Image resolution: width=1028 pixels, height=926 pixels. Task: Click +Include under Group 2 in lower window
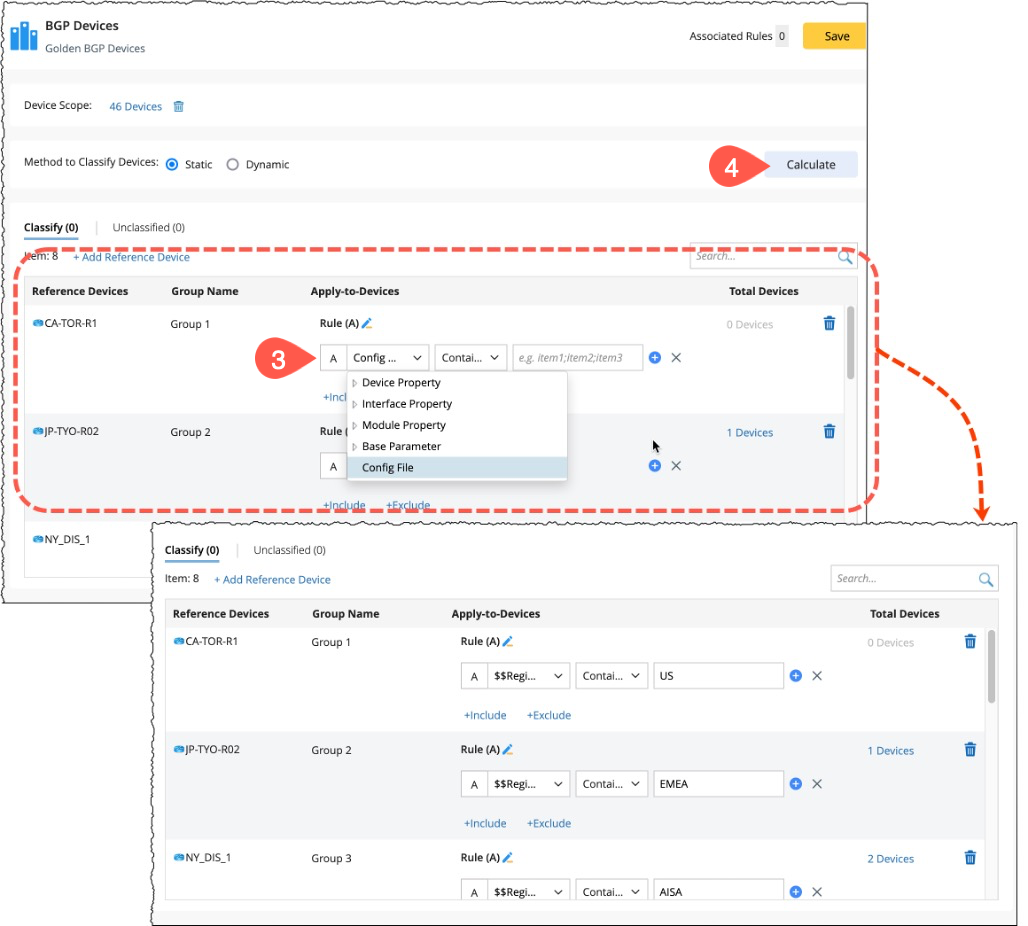point(484,824)
